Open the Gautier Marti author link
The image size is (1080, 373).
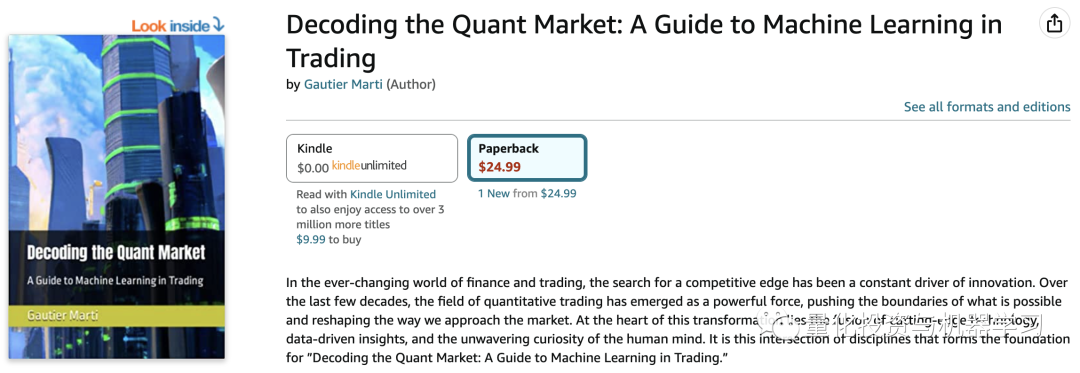click(343, 85)
